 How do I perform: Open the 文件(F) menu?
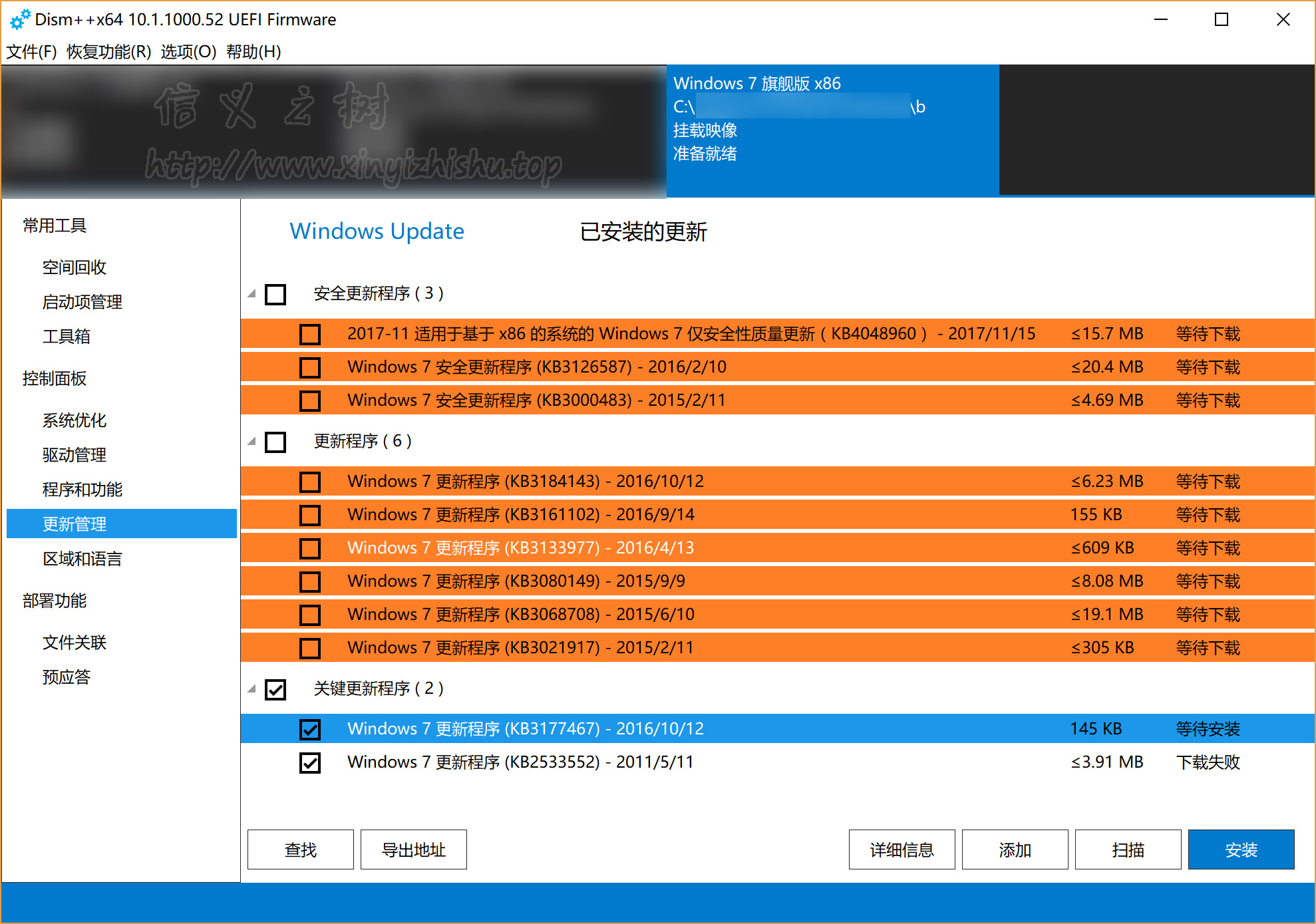tap(31, 51)
